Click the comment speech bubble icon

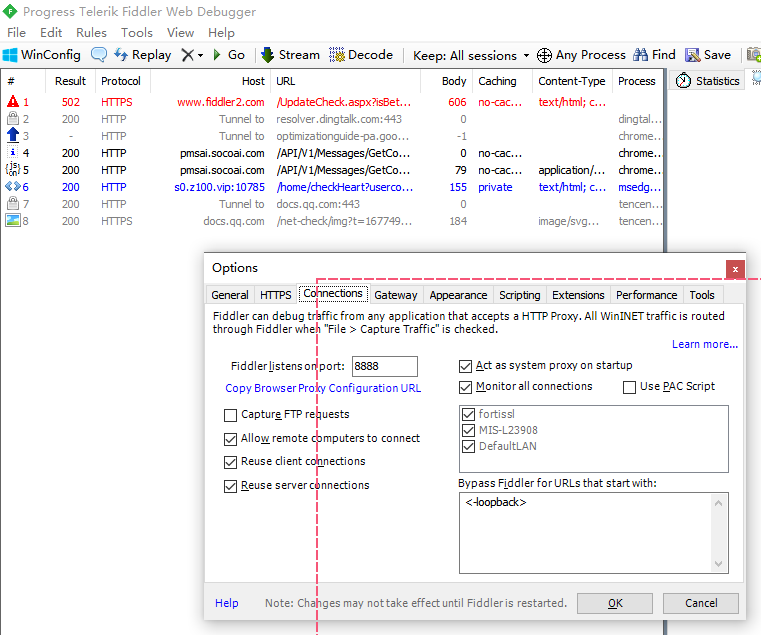(x=99, y=55)
